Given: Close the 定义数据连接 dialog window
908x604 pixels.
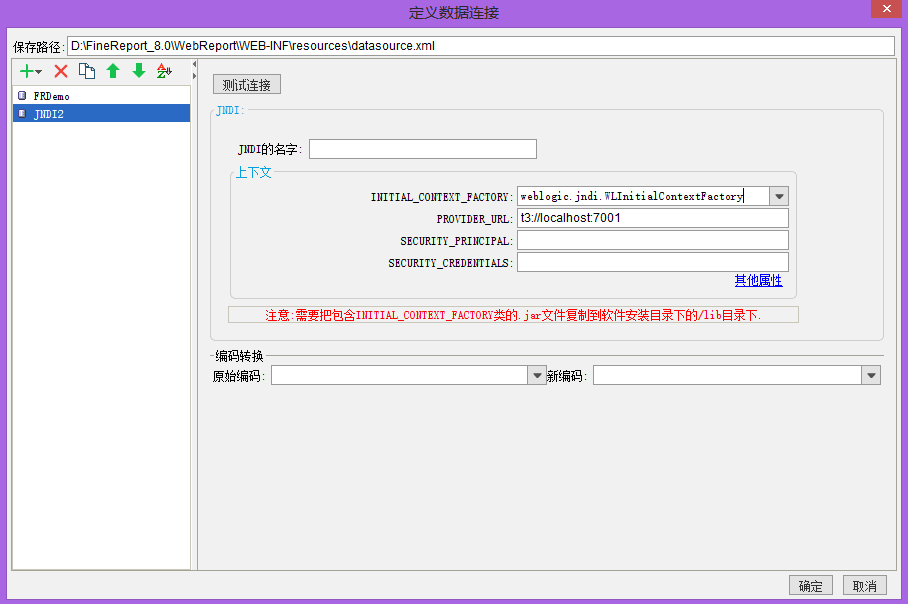Looking at the screenshot, I should (x=887, y=9).
